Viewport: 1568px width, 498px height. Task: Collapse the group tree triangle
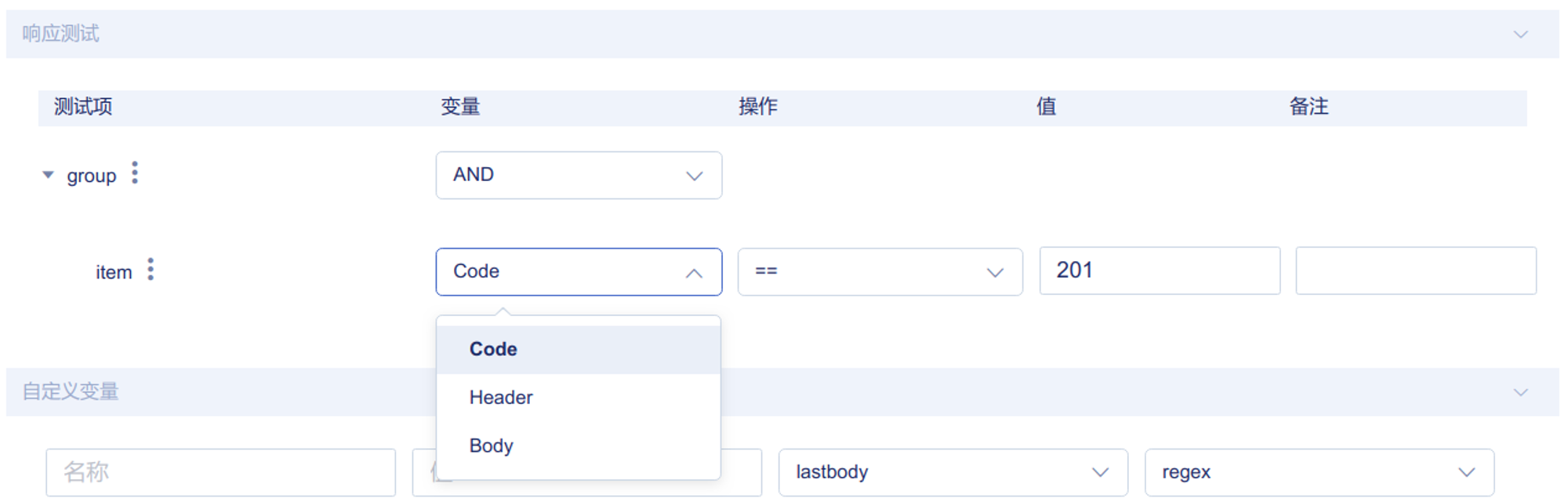(x=48, y=175)
